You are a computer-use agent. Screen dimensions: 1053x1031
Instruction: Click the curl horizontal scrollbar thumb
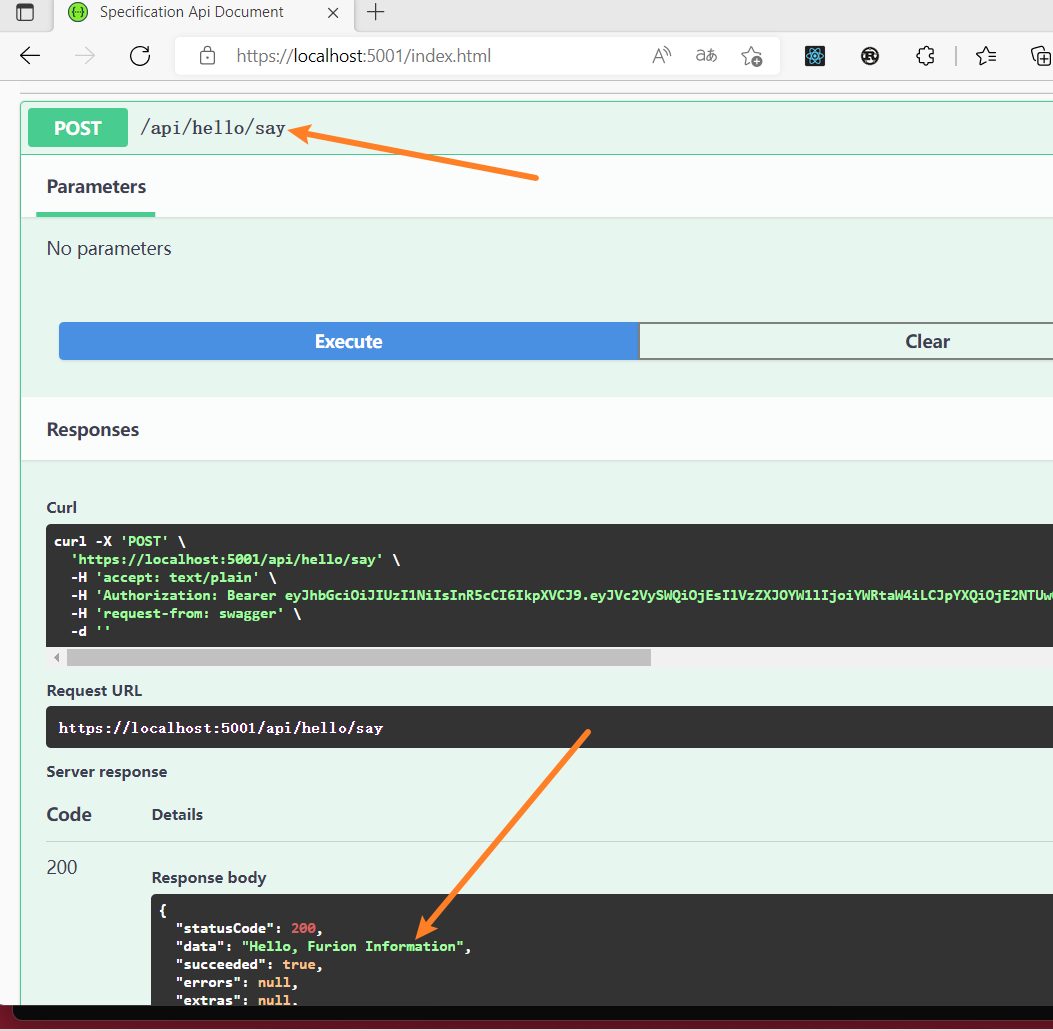point(358,657)
